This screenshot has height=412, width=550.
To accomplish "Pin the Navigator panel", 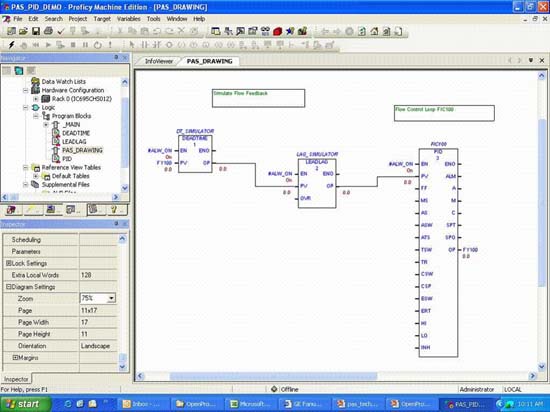I will (116, 58).
